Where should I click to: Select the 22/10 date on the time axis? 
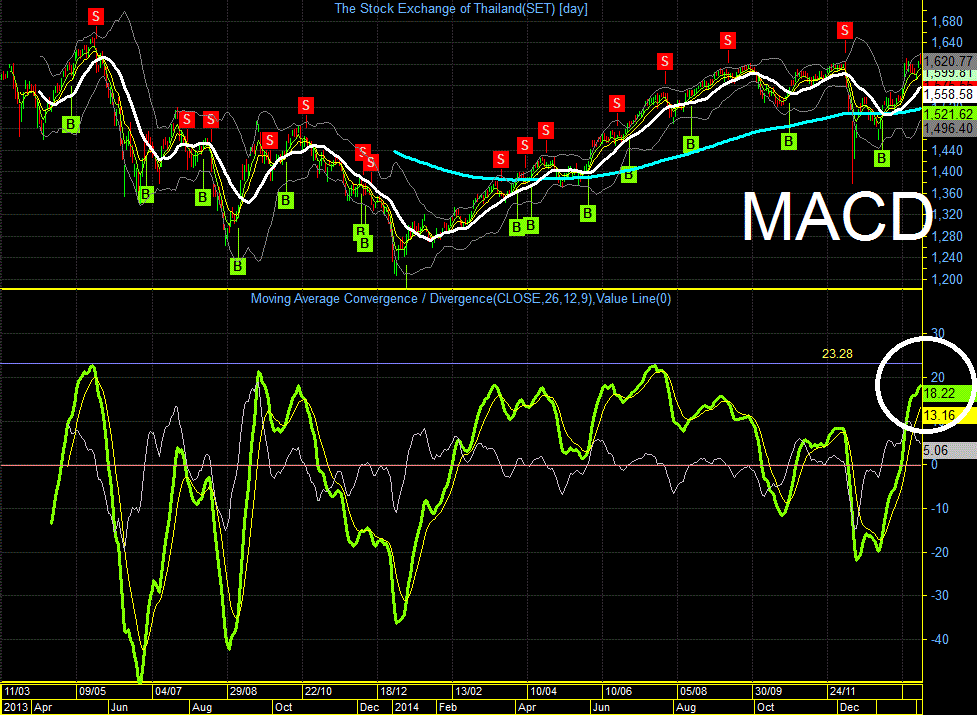click(318, 691)
